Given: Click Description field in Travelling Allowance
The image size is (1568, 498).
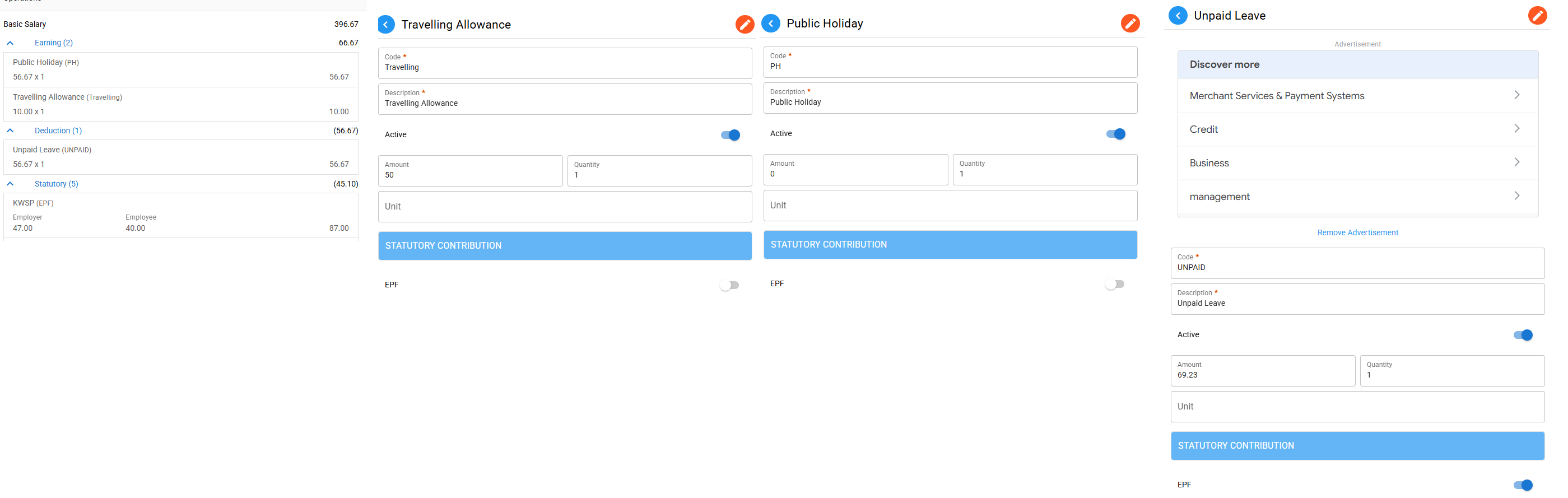Looking at the screenshot, I should pyautogui.click(x=565, y=99).
